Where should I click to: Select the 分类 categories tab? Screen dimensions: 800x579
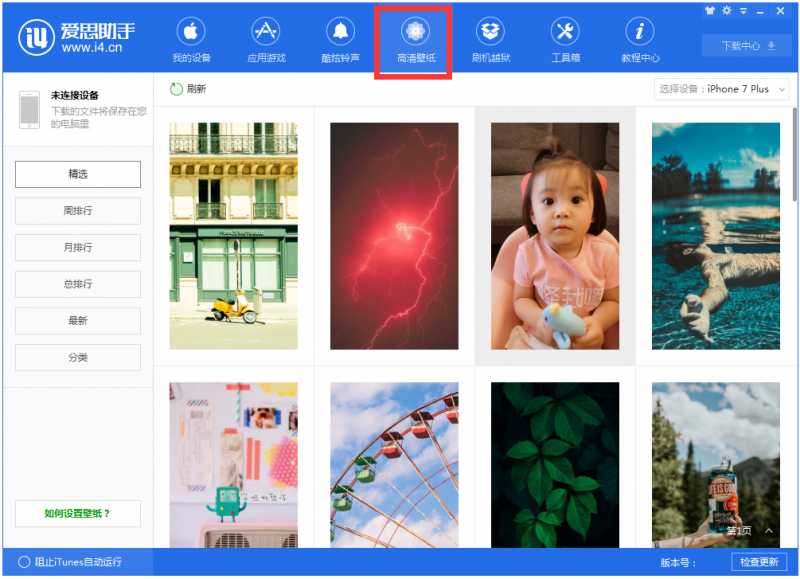click(78, 357)
